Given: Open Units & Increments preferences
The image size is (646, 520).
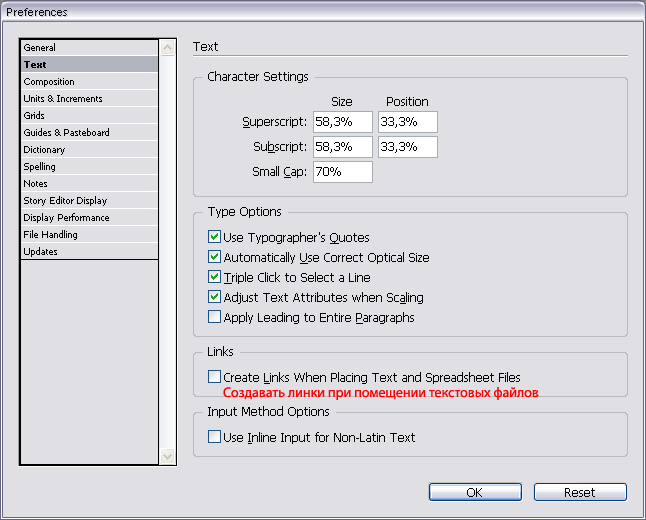Looking at the screenshot, I should point(89,98).
